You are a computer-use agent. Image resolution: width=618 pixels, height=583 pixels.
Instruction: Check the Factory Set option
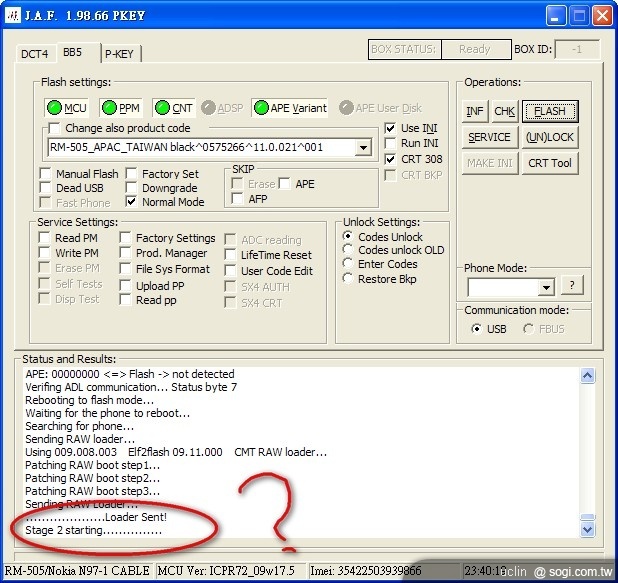tap(131, 173)
